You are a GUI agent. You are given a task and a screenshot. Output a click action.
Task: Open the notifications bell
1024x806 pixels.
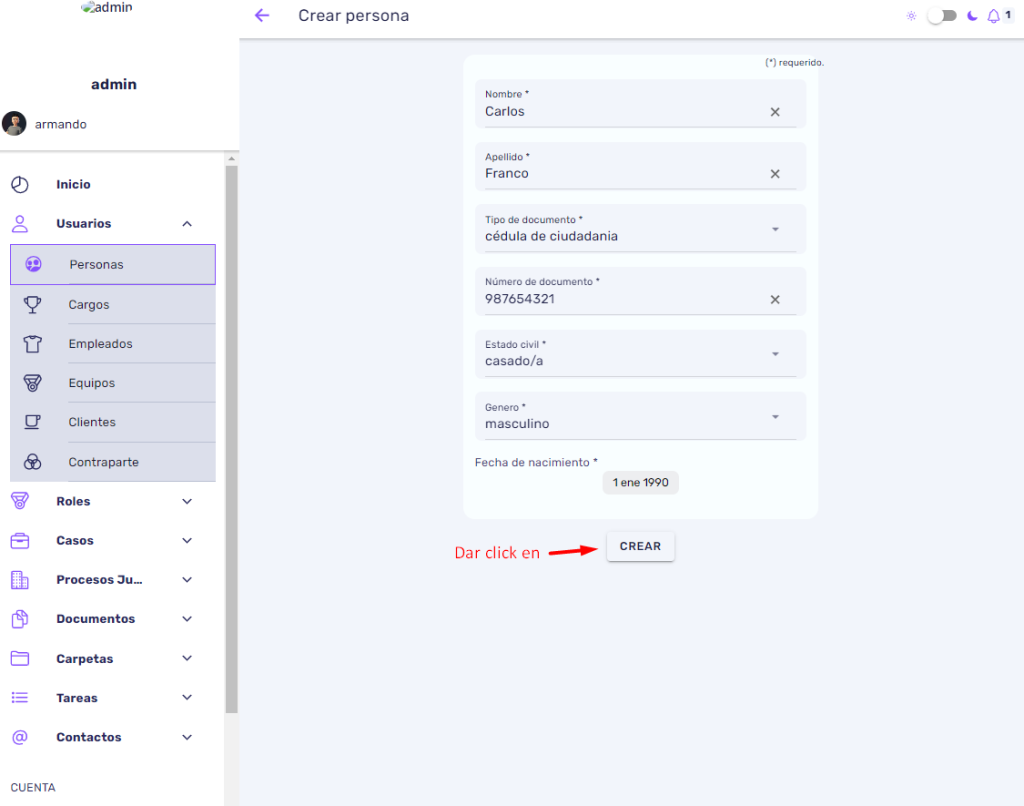[x=993, y=16]
